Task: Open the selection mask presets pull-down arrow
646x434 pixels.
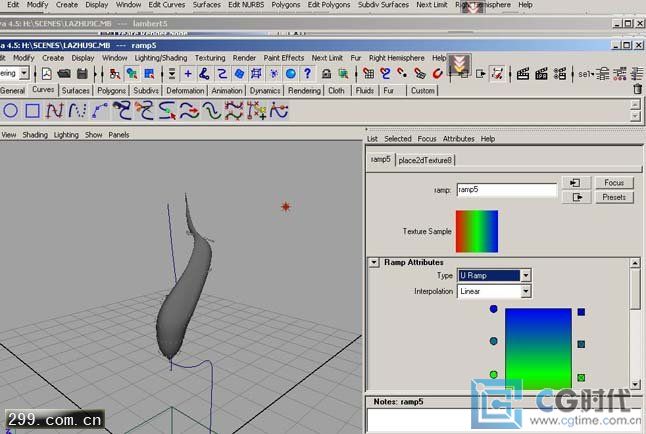Action: tap(172, 74)
